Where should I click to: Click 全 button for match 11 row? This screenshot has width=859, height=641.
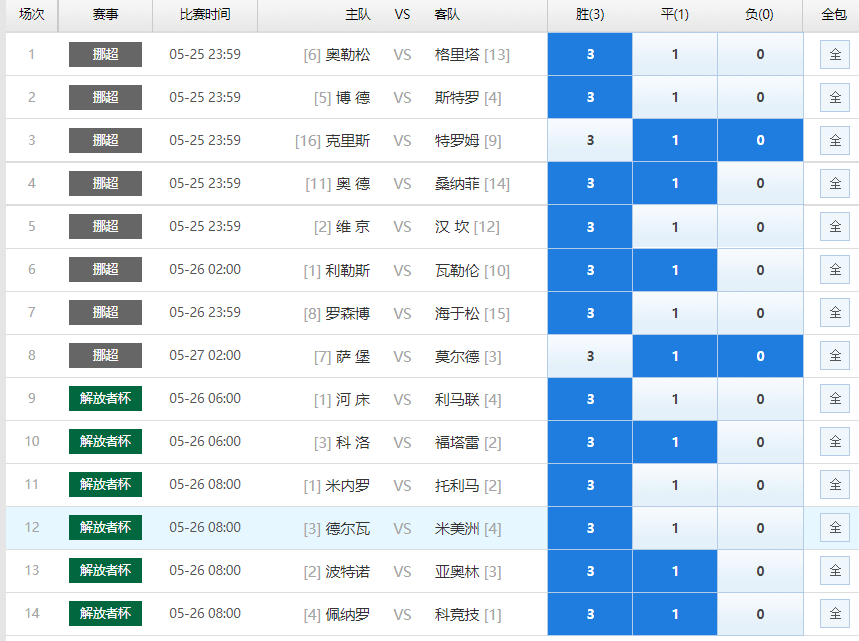835,484
